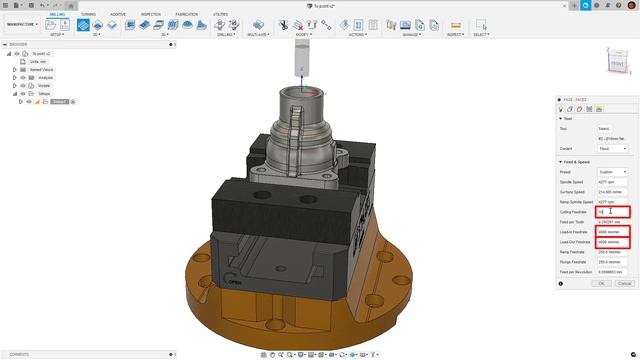Screen dimensions: 640x360
Task: Click the Post Process icon in Actions
Action: 358,25
